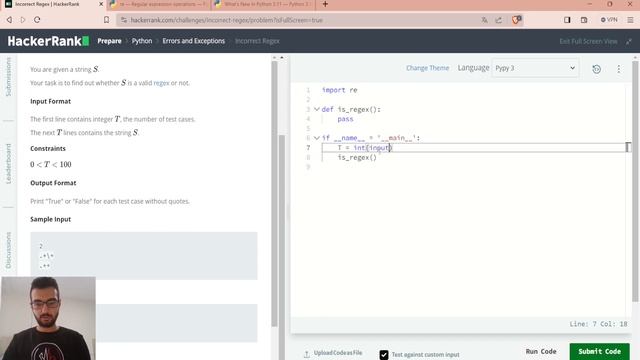The height and width of the screenshot is (360, 640).
Task: Click the Output Format heading
Action: tap(53, 183)
